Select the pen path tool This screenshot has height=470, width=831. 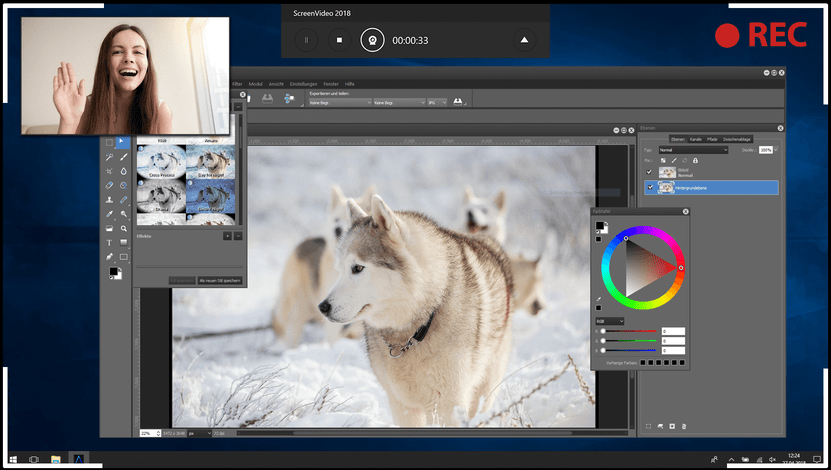tap(109, 257)
